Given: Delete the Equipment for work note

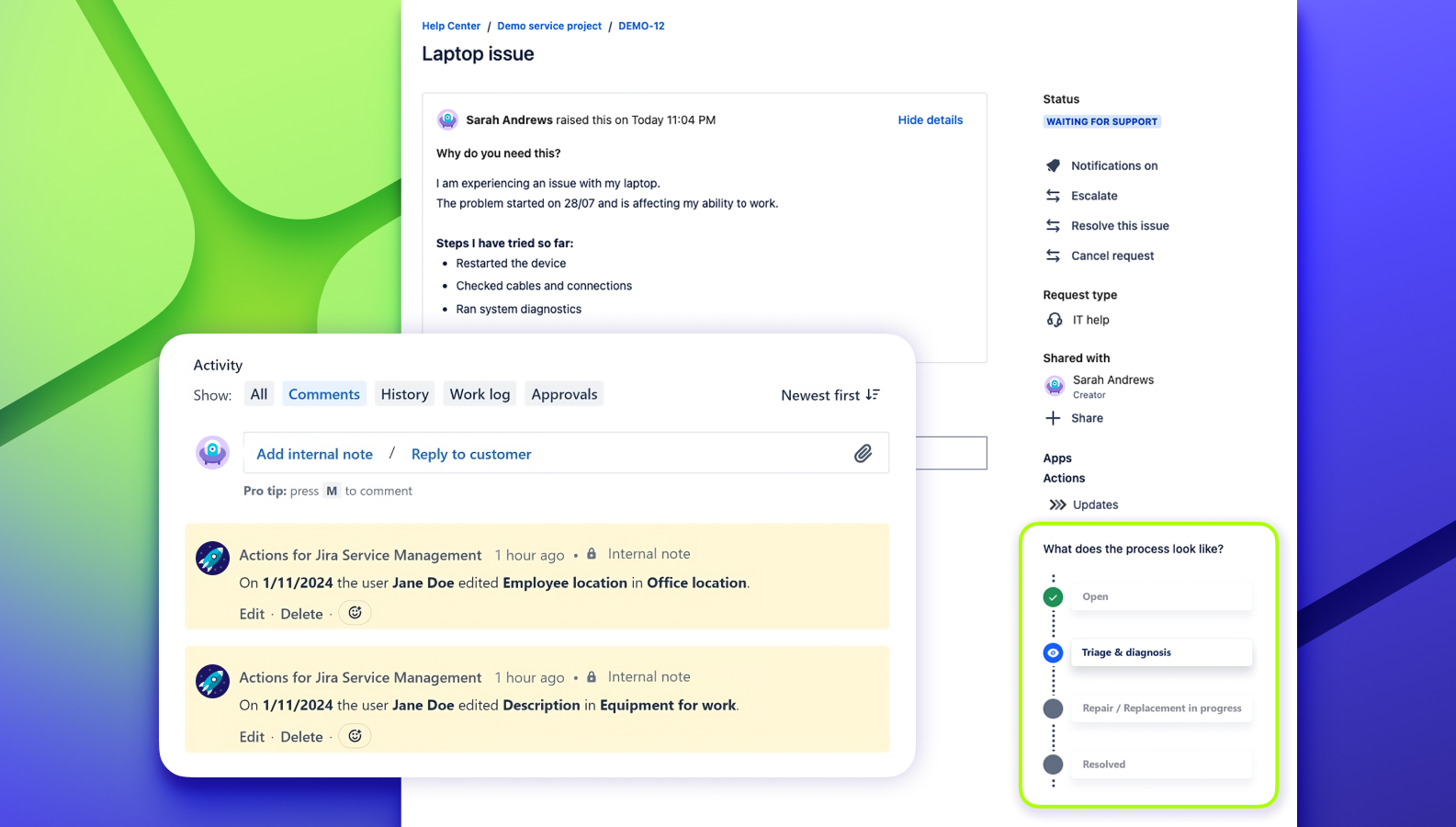Looking at the screenshot, I should click(301, 737).
